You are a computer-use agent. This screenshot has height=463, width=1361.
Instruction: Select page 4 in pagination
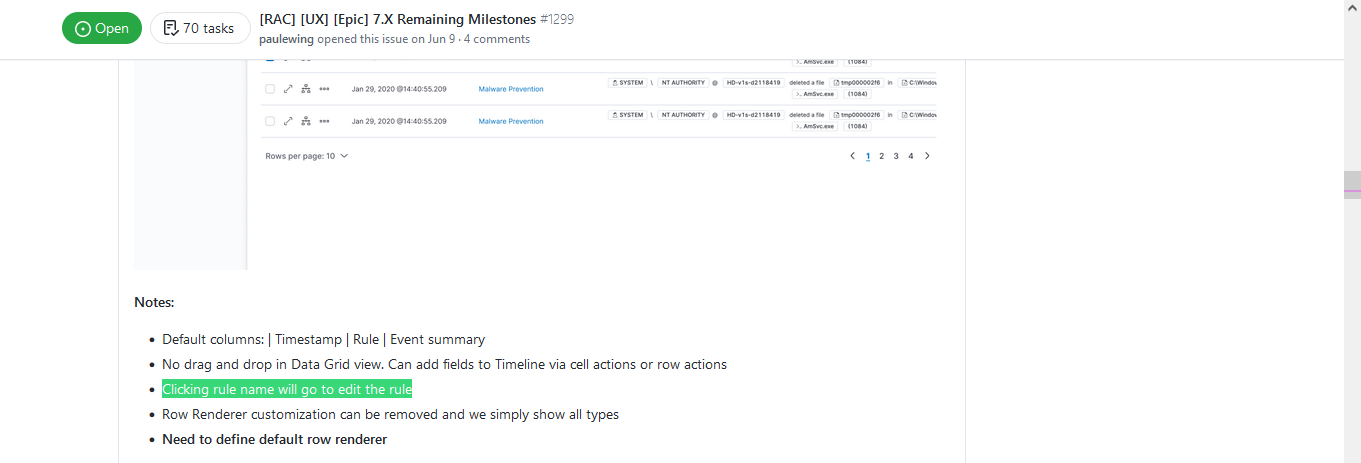tap(910, 156)
